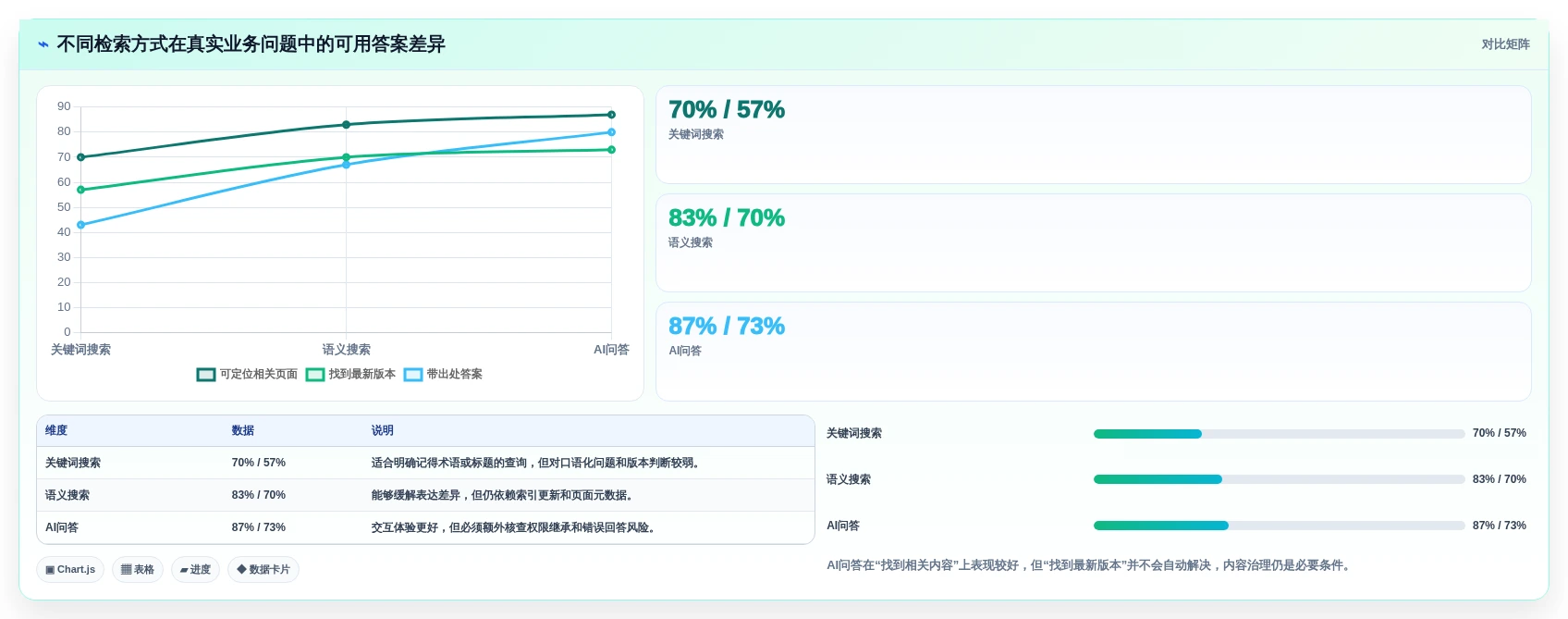Click the Chart.js tag chip
The image size is (1568, 619).
coord(70,570)
